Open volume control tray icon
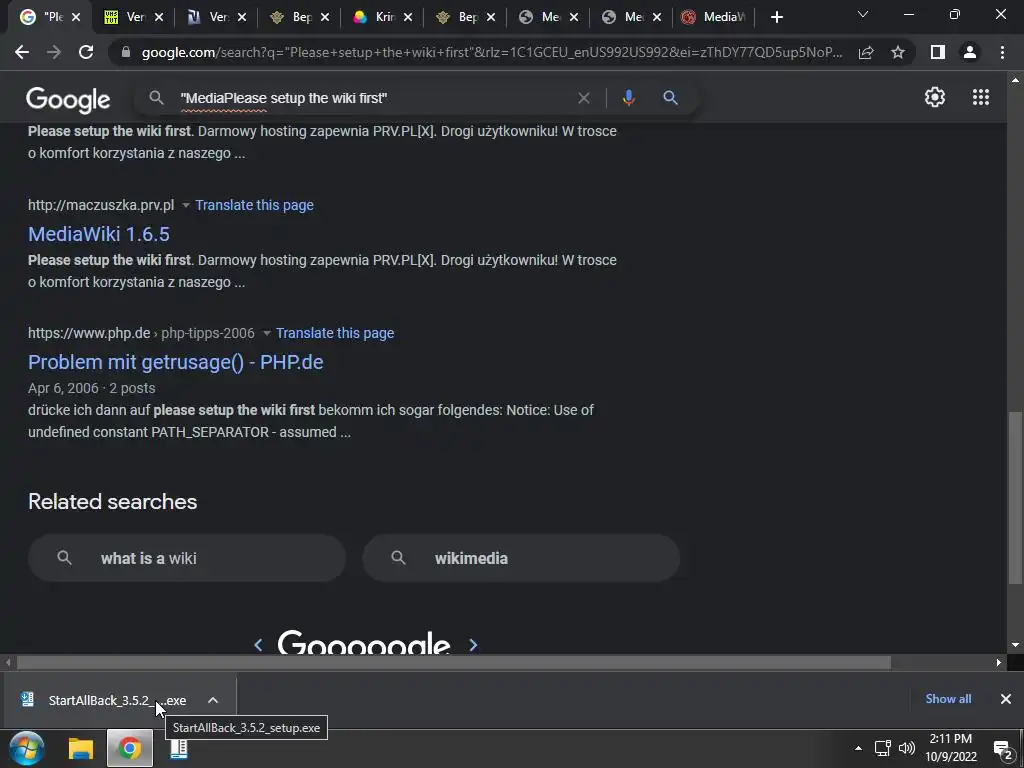The width and height of the screenshot is (1024, 768). click(x=906, y=748)
